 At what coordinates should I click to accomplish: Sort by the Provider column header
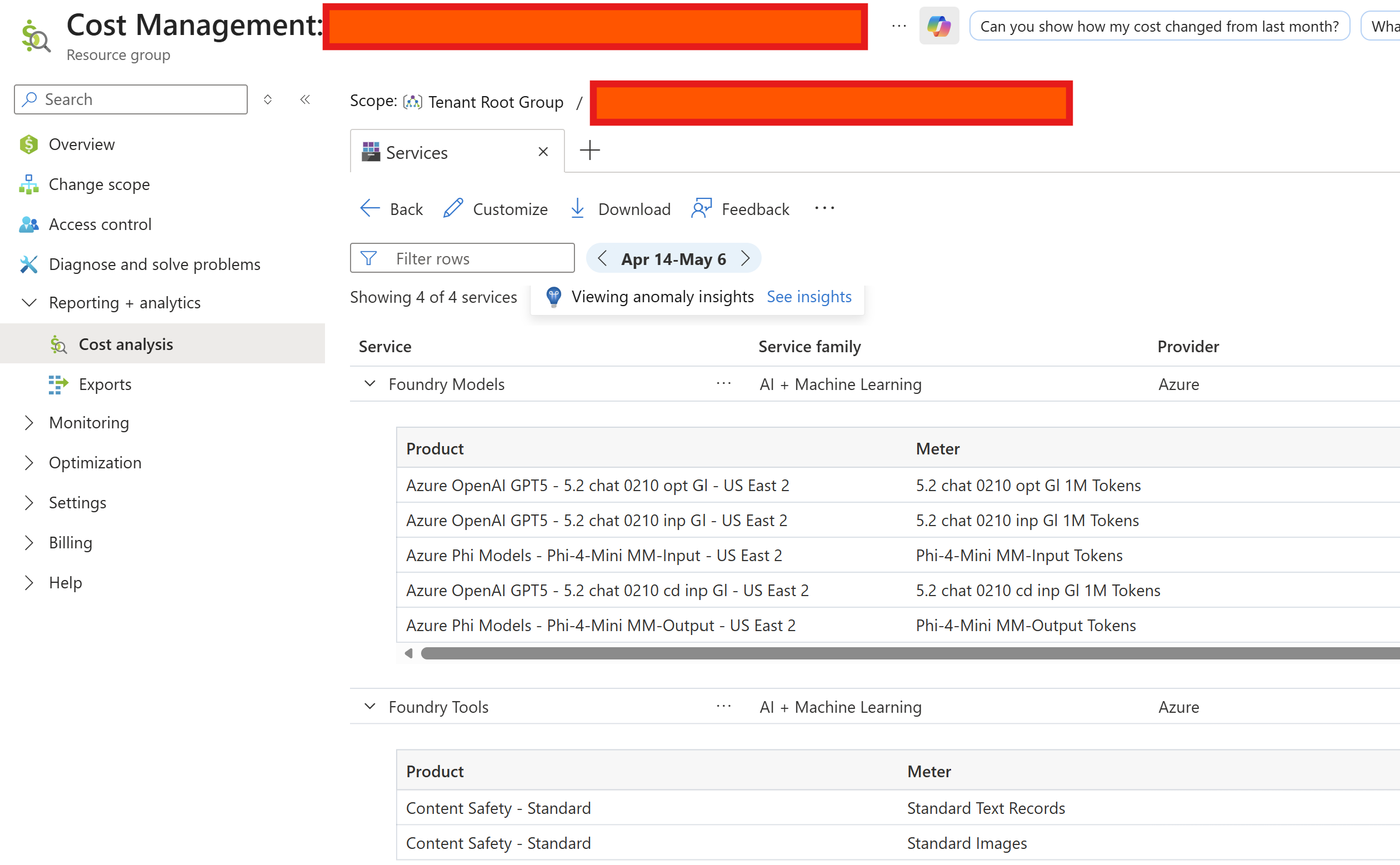point(1188,347)
